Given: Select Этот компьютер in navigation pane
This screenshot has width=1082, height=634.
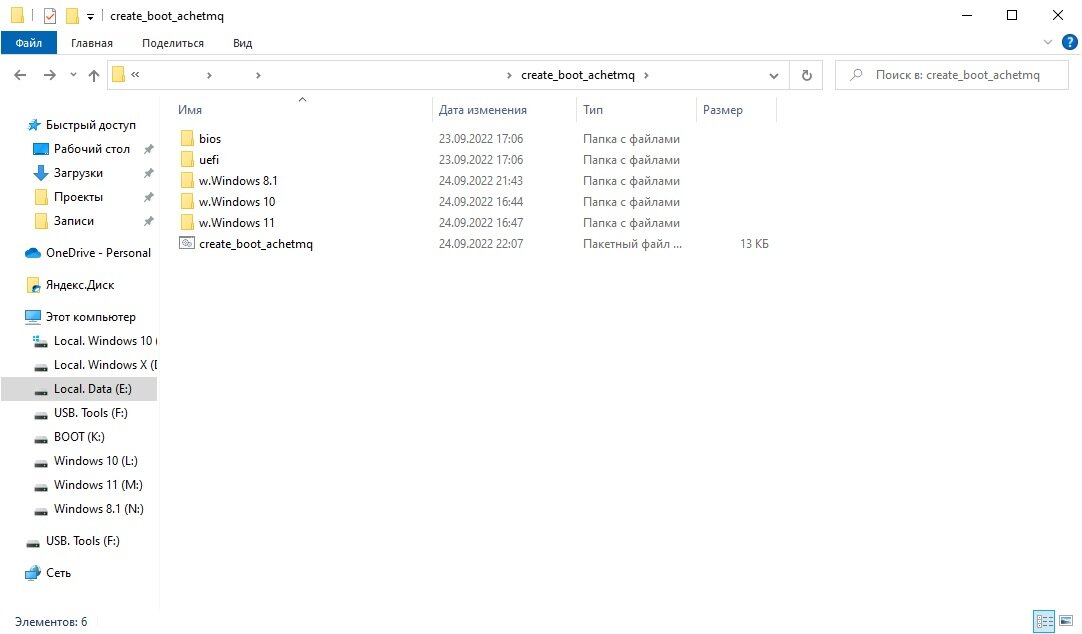Looking at the screenshot, I should 90,317.
